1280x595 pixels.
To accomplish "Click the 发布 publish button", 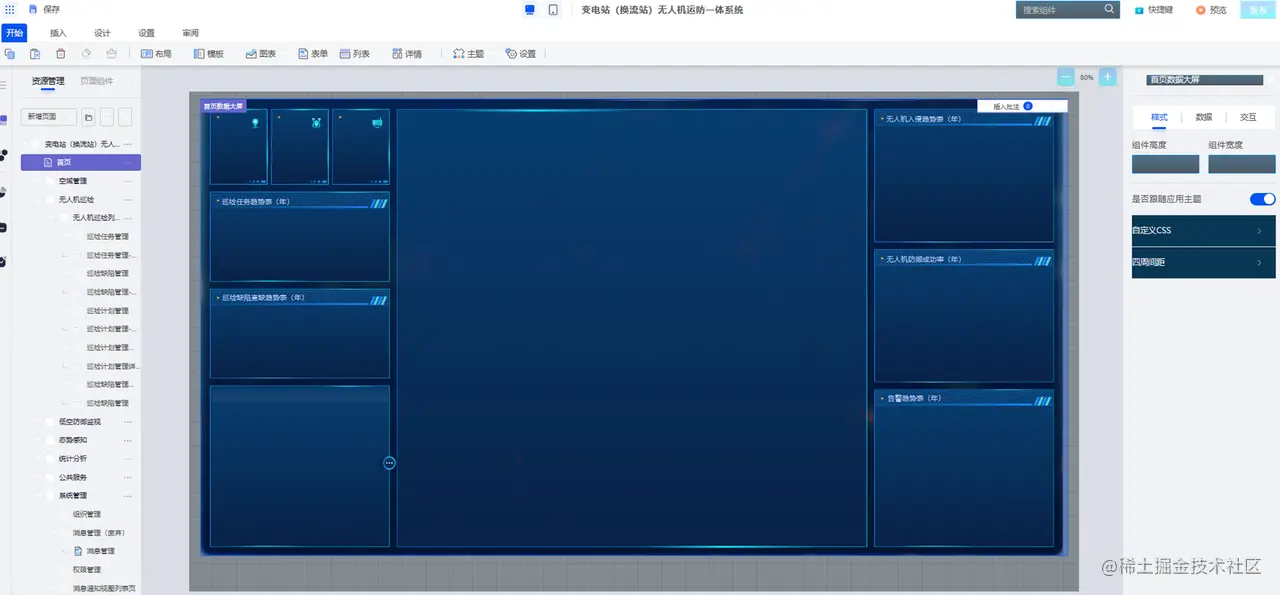I will (1258, 10).
